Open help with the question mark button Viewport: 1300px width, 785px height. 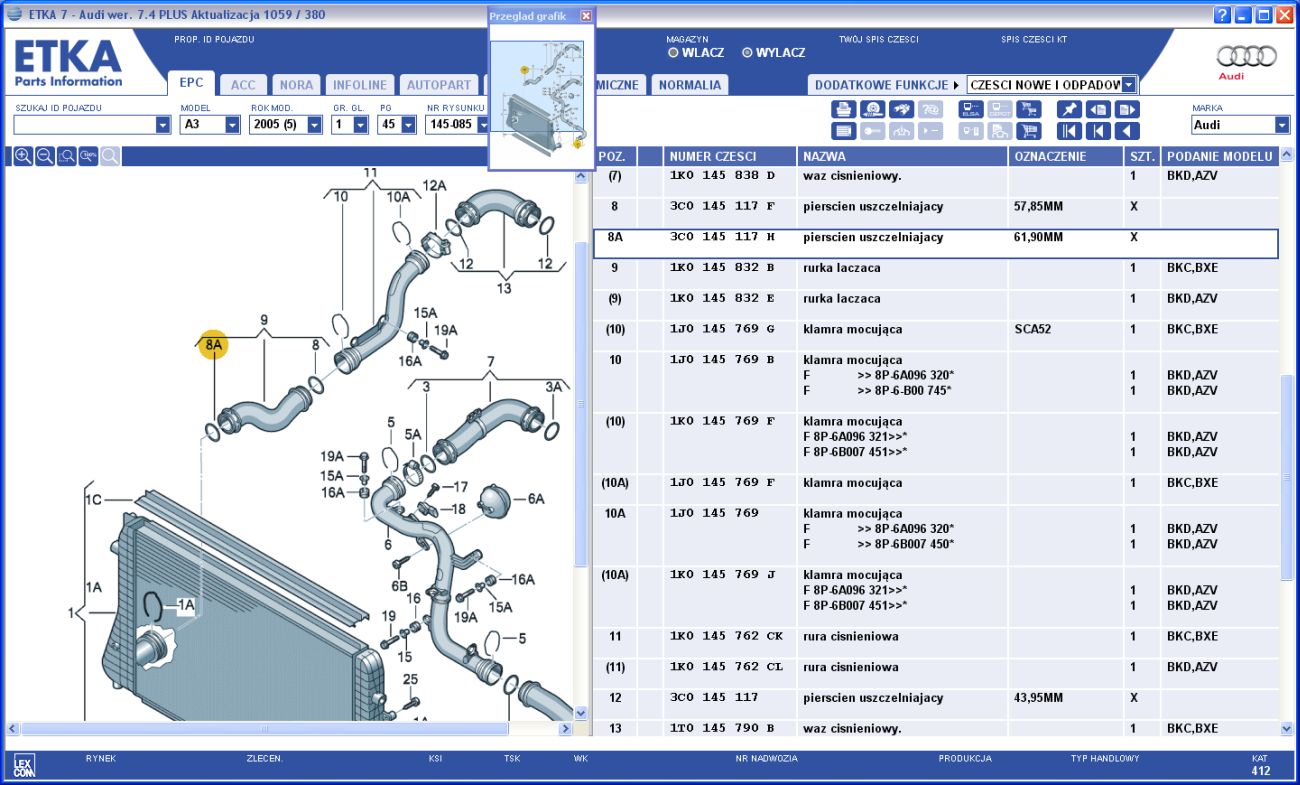coord(1222,15)
